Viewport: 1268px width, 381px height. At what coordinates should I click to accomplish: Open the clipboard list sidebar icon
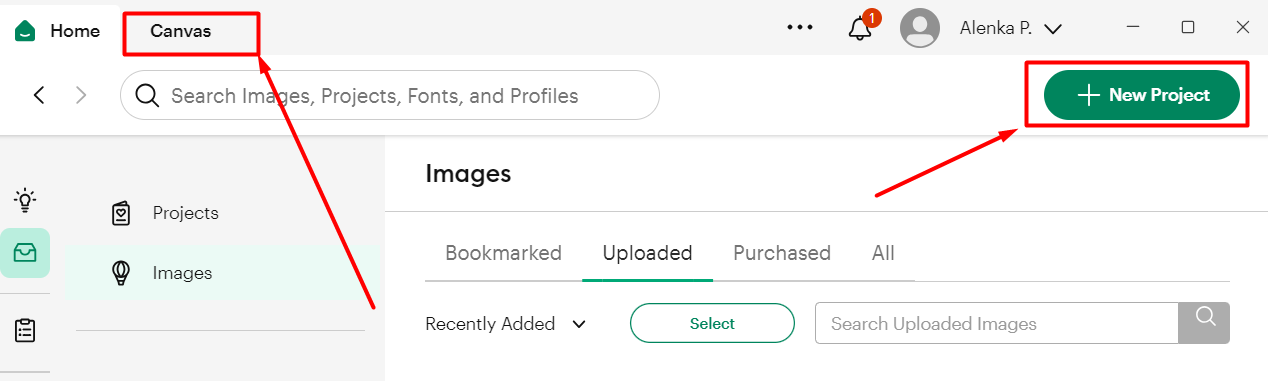click(x=25, y=330)
